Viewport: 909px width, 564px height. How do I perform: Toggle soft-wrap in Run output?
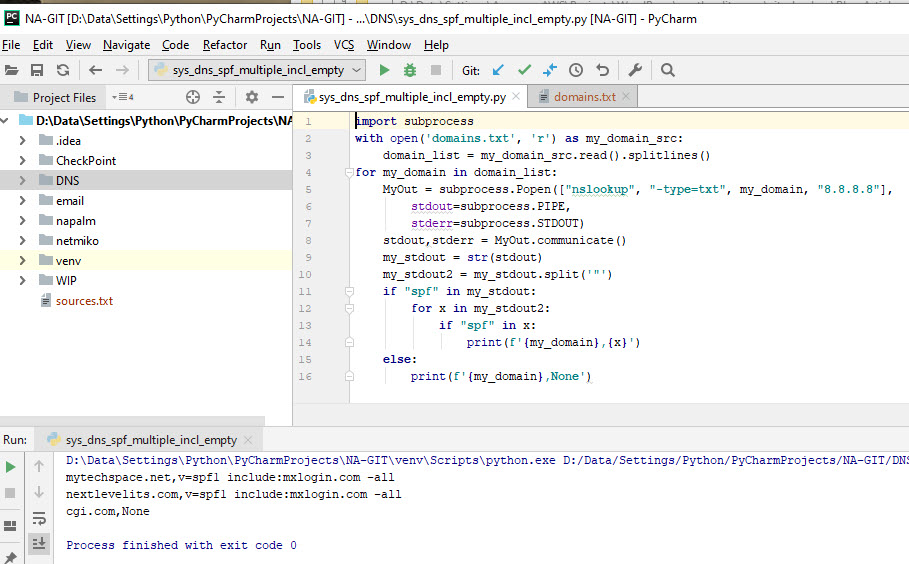pyautogui.click(x=39, y=518)
